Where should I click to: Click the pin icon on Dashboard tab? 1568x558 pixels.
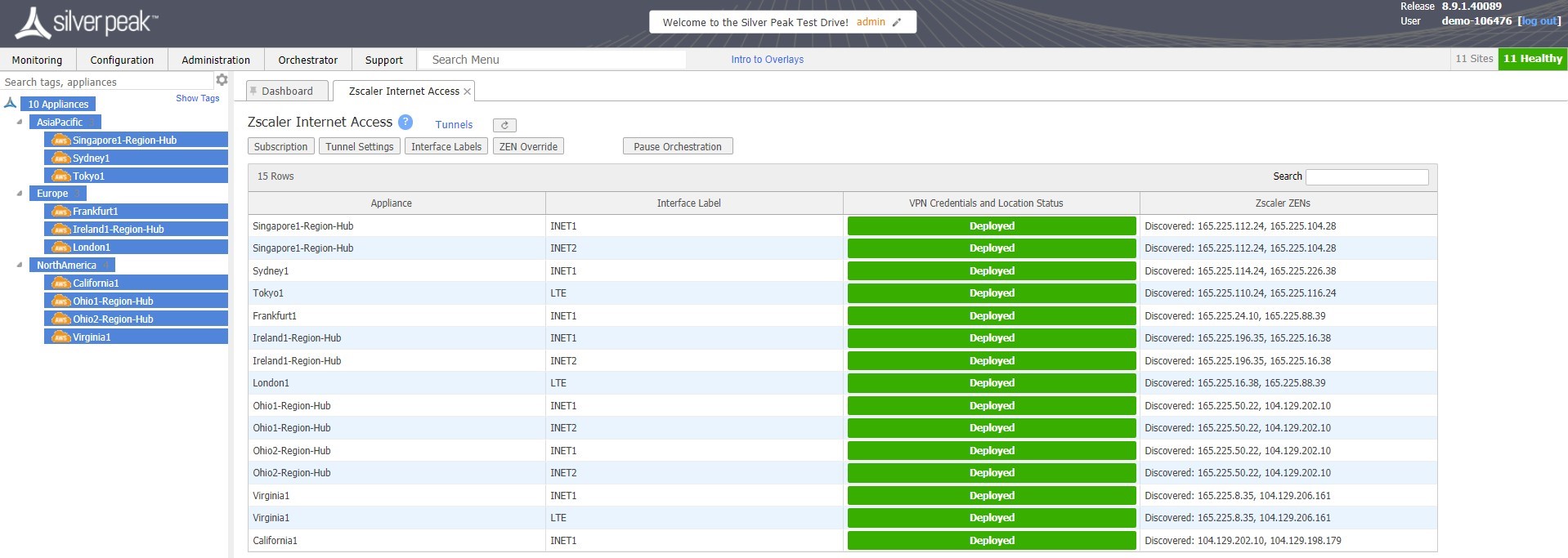(253, 91)
